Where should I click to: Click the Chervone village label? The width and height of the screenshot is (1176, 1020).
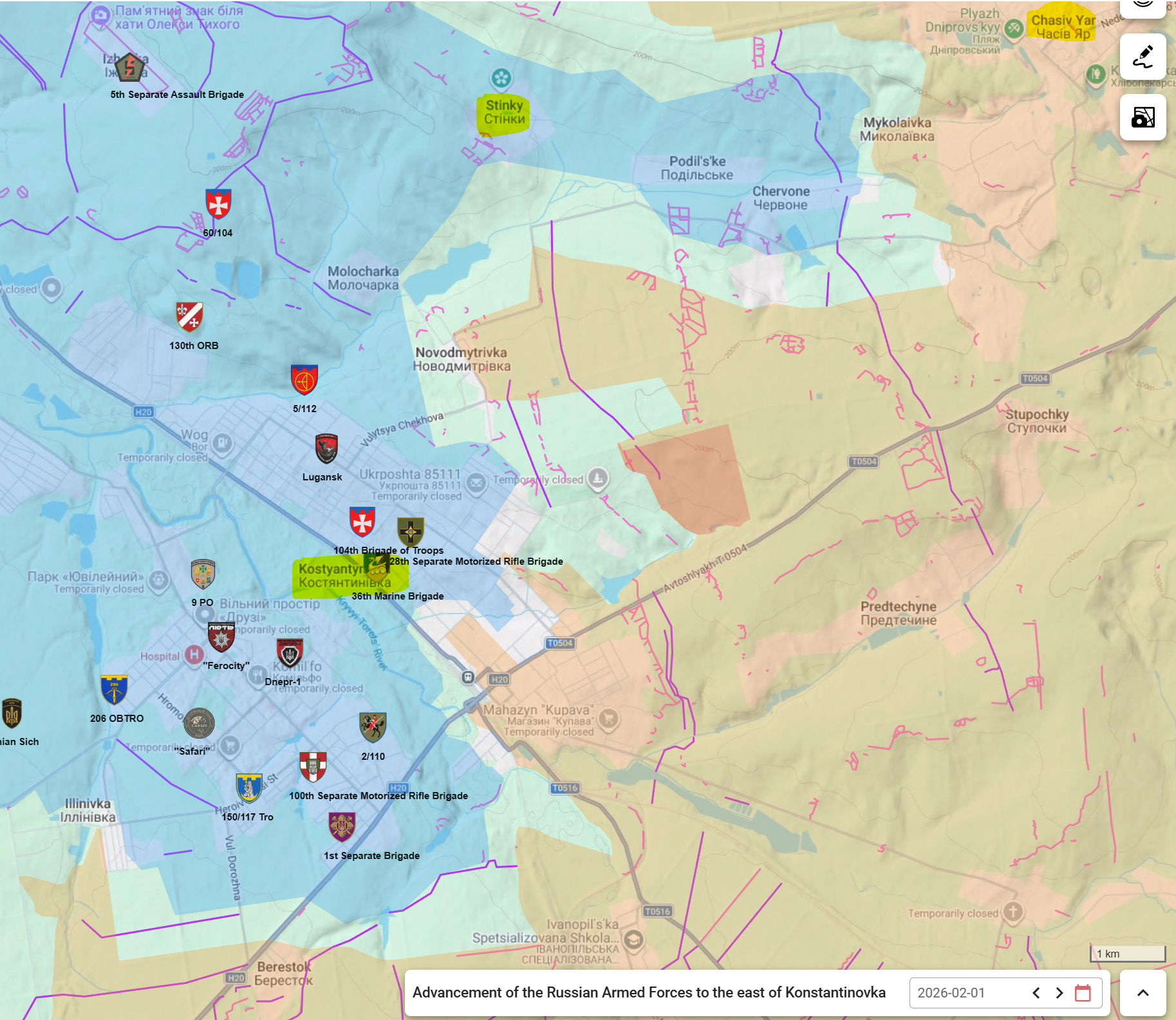pos(781,198)
